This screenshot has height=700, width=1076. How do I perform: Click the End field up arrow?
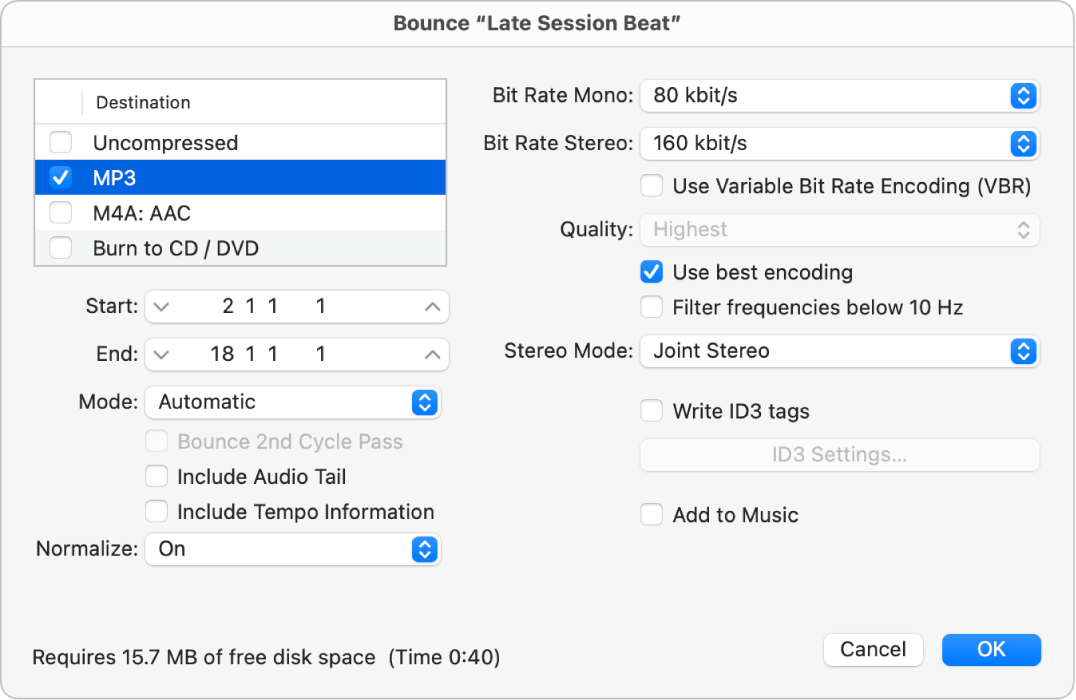[x=430, y=354]
